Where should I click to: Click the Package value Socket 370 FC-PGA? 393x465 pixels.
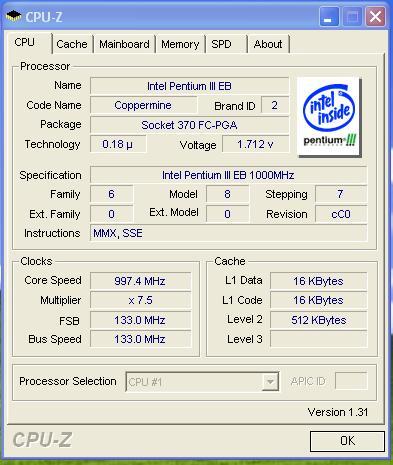coord(189,125)
